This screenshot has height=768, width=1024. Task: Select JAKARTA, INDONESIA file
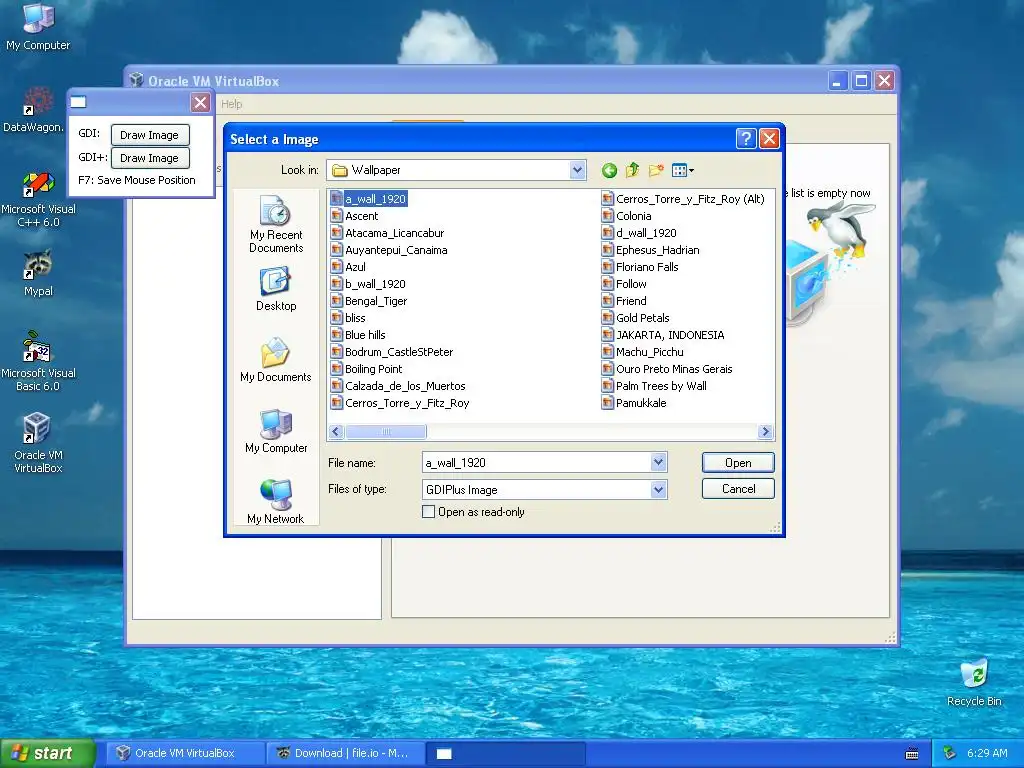(x=663, y=335)
